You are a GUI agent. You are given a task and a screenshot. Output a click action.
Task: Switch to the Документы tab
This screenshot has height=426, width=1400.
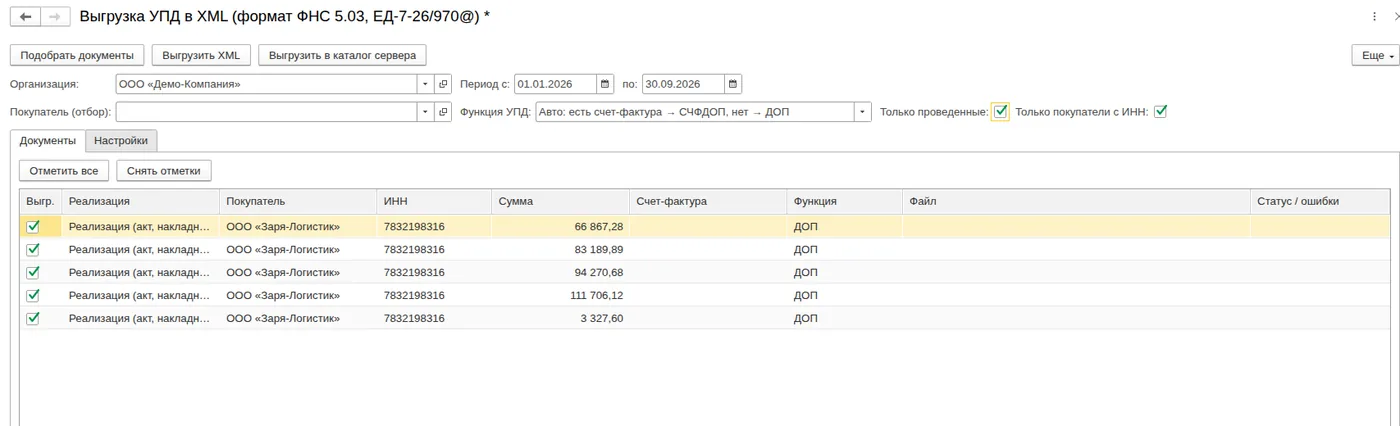coord(48,141)
